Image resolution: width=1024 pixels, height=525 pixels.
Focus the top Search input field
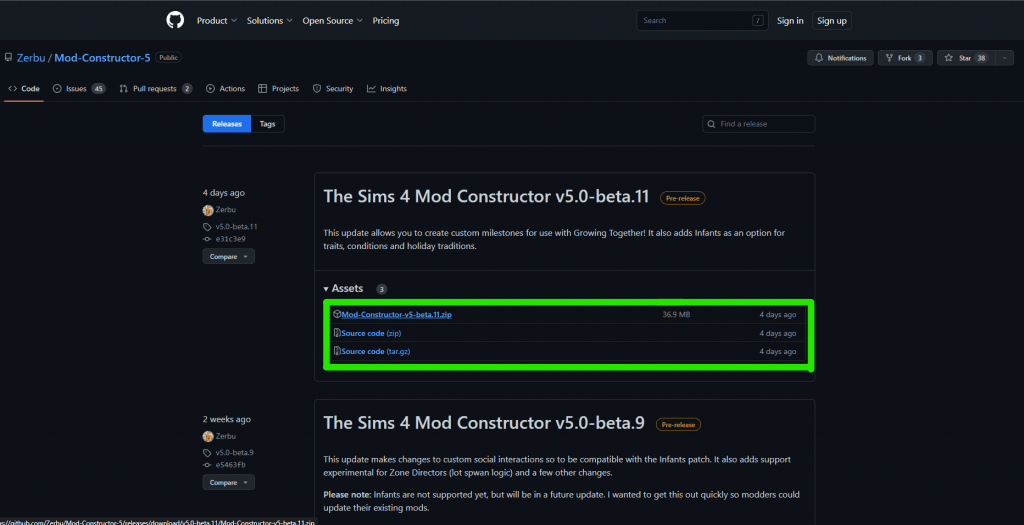702,21
